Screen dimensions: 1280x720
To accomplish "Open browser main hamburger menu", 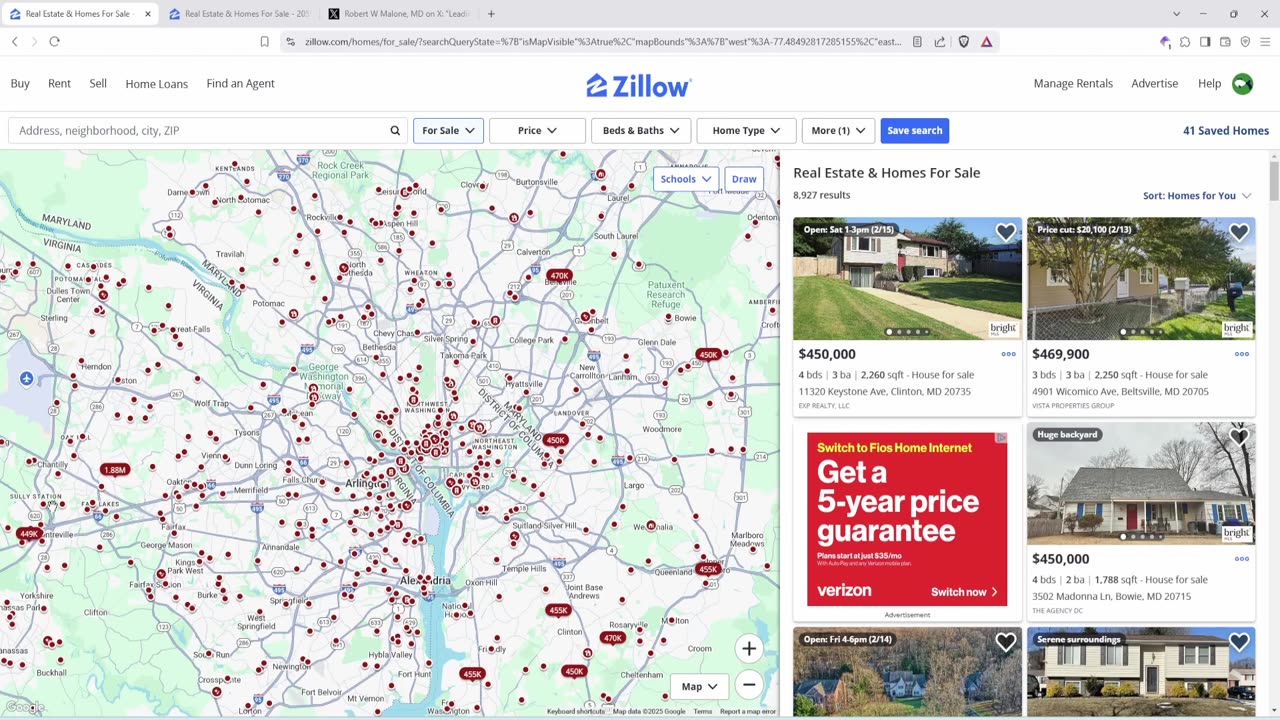I will click(1265, 42).
